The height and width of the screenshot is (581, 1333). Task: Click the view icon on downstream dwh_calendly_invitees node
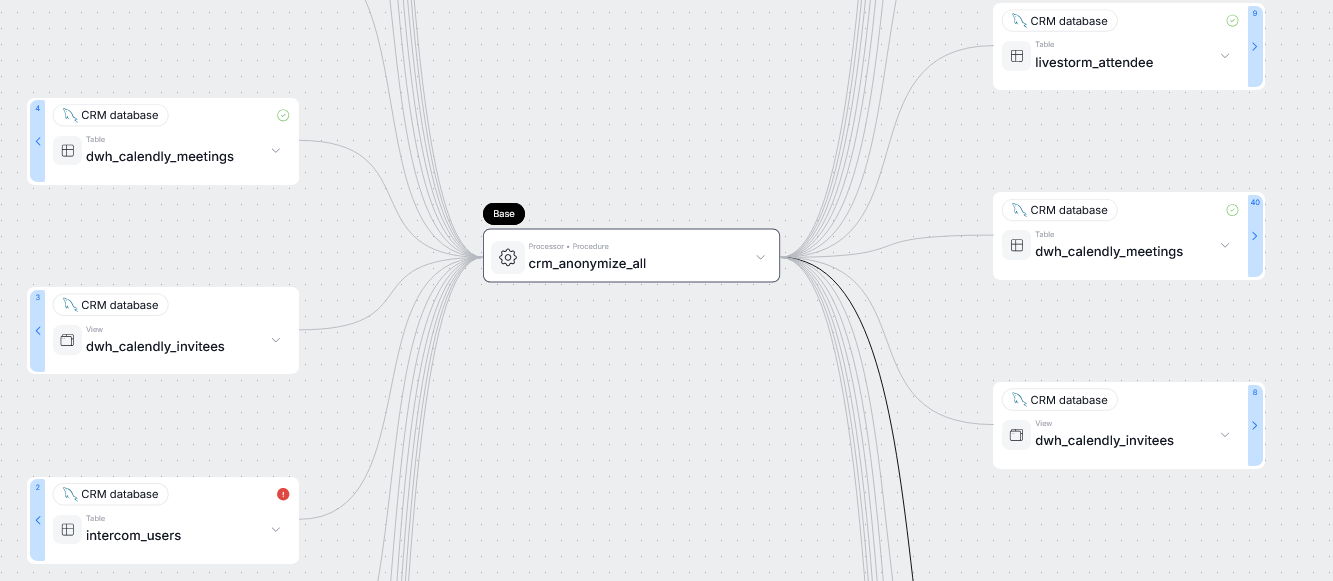click(1016, 435)
